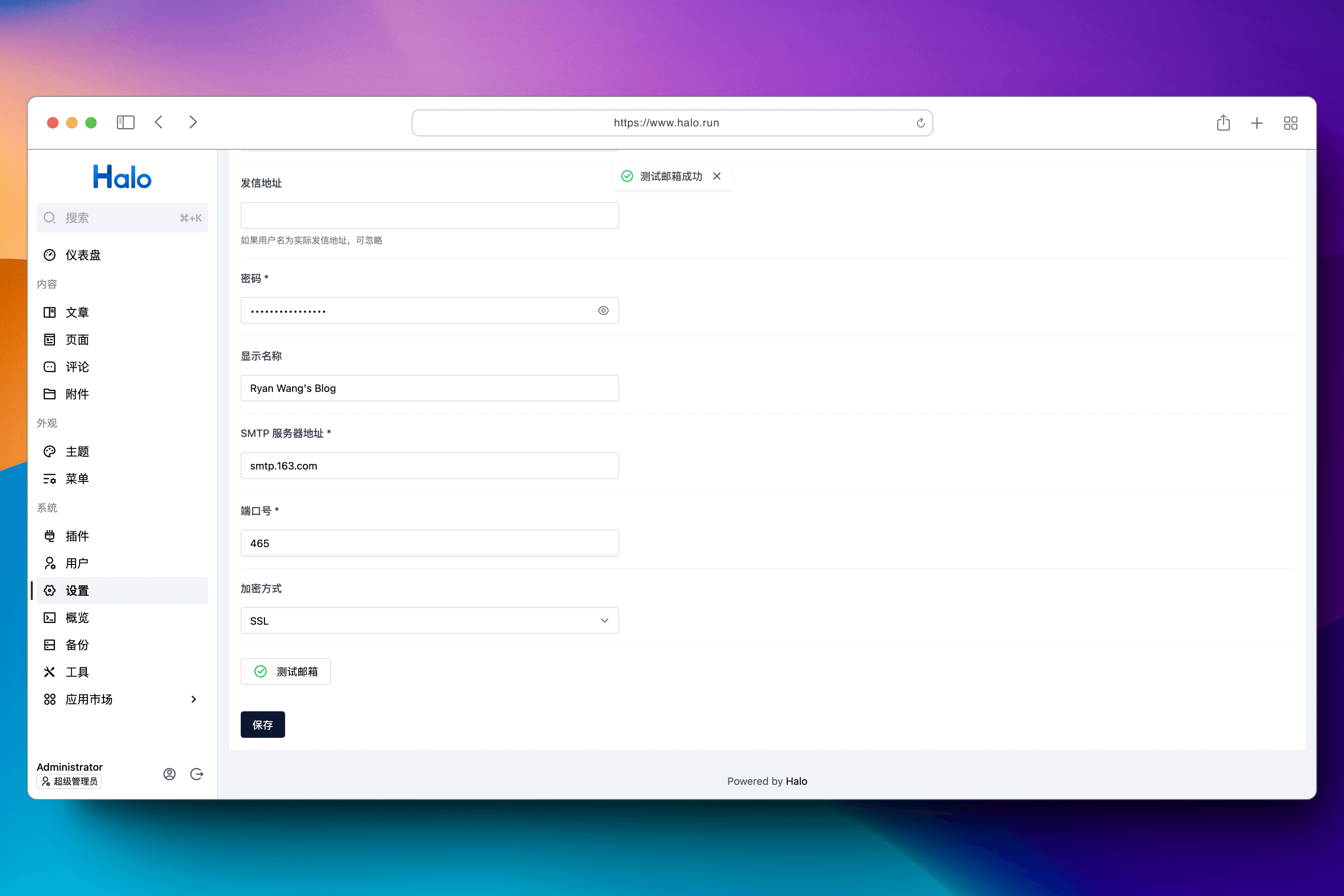Screen dimensions: 1344x896
Task: Click the URL address bar
Action: pyautogui.click(x=672, y=123)
